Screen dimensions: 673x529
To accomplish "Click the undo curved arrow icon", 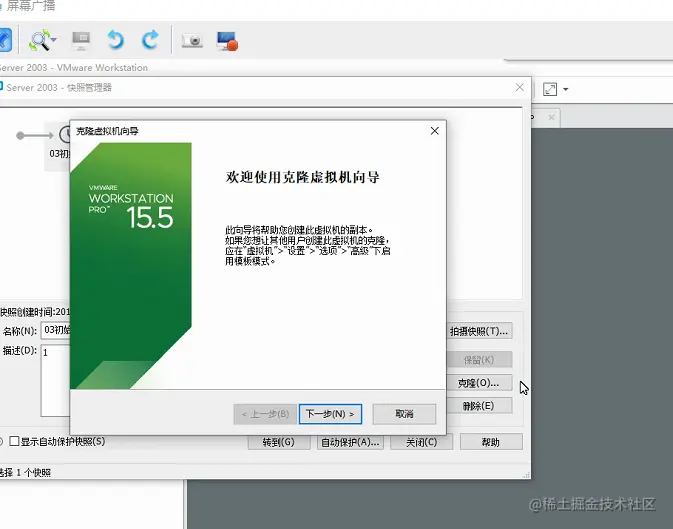I will coord(115,40).
